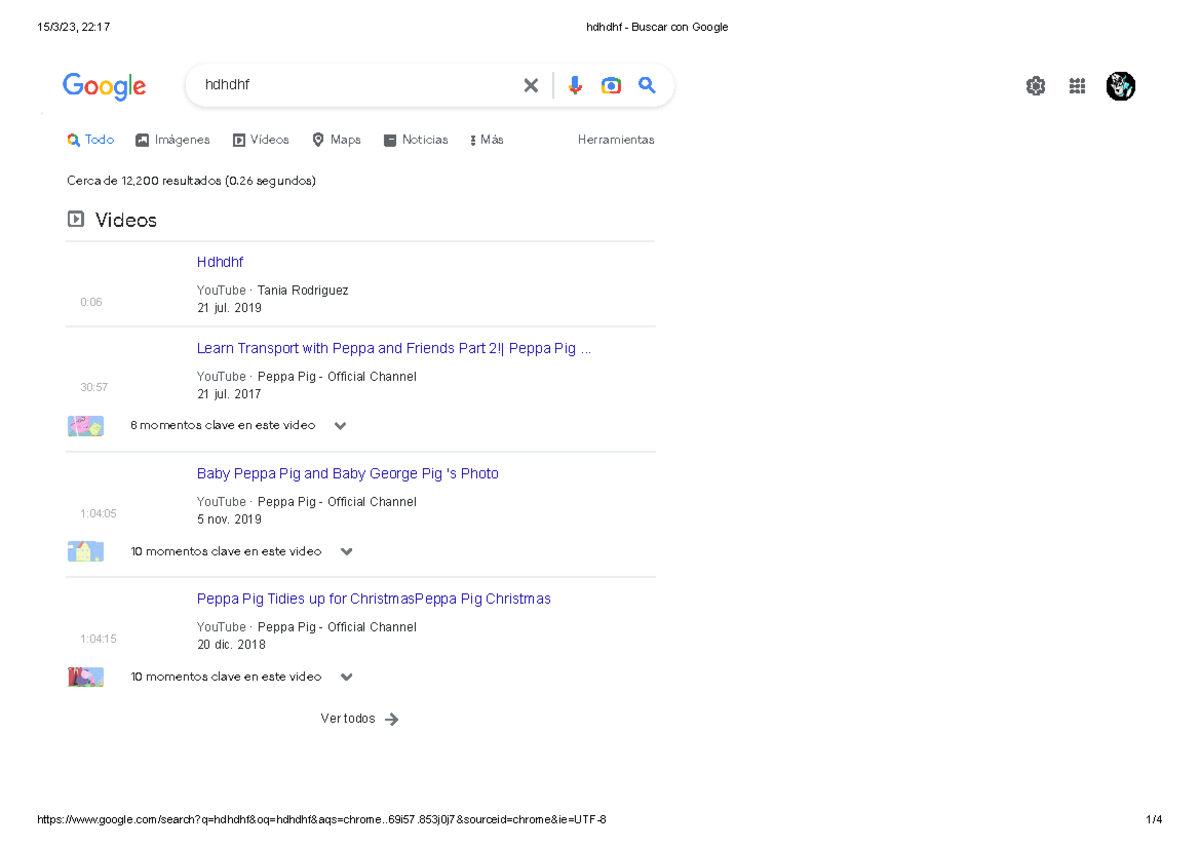Open Google Lens camera search

coord(610,85)
